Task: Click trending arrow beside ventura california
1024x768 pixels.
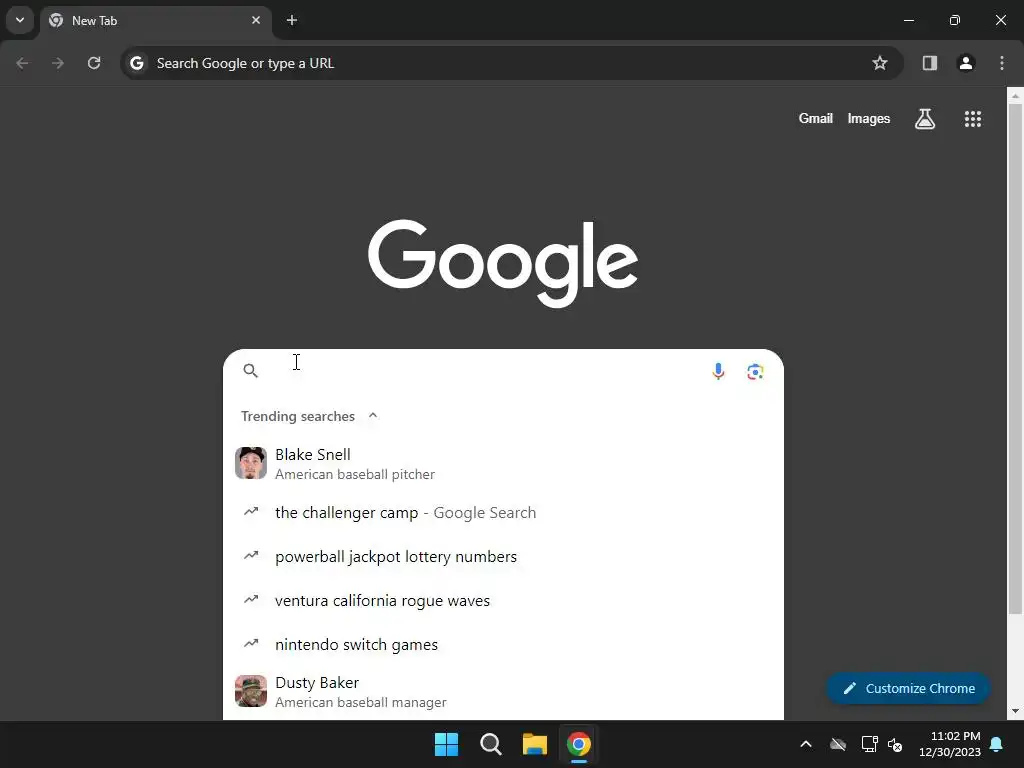Action: tap(251, 599)
